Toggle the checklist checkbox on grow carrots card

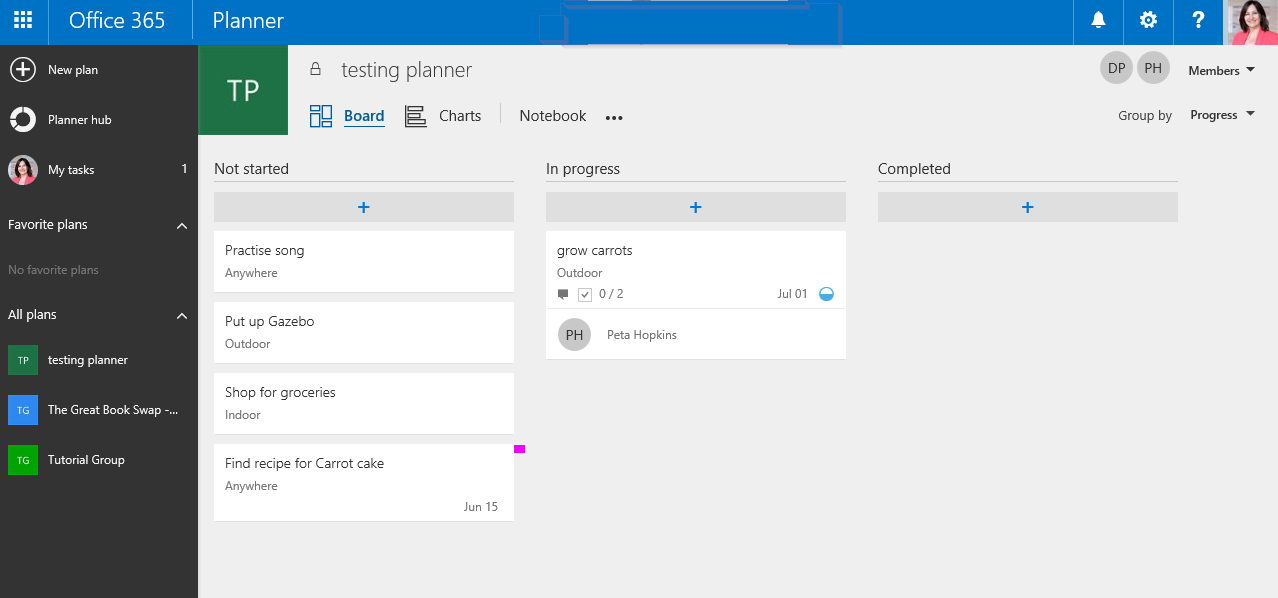(584, 293)
